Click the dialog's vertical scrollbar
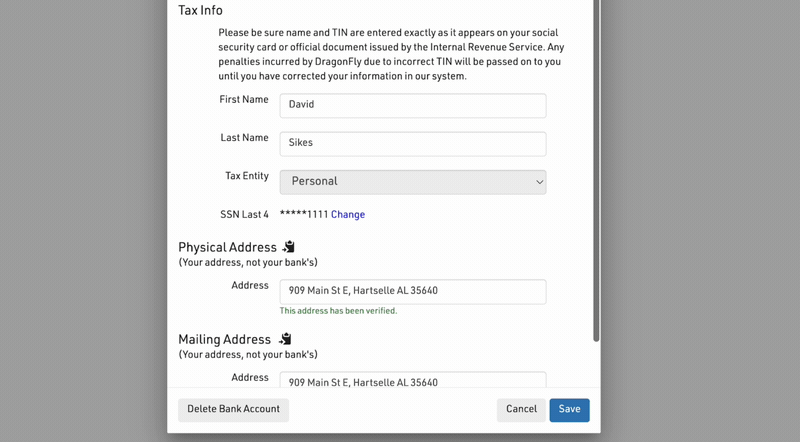Screen dimensions: 800x442 point(596,170)
